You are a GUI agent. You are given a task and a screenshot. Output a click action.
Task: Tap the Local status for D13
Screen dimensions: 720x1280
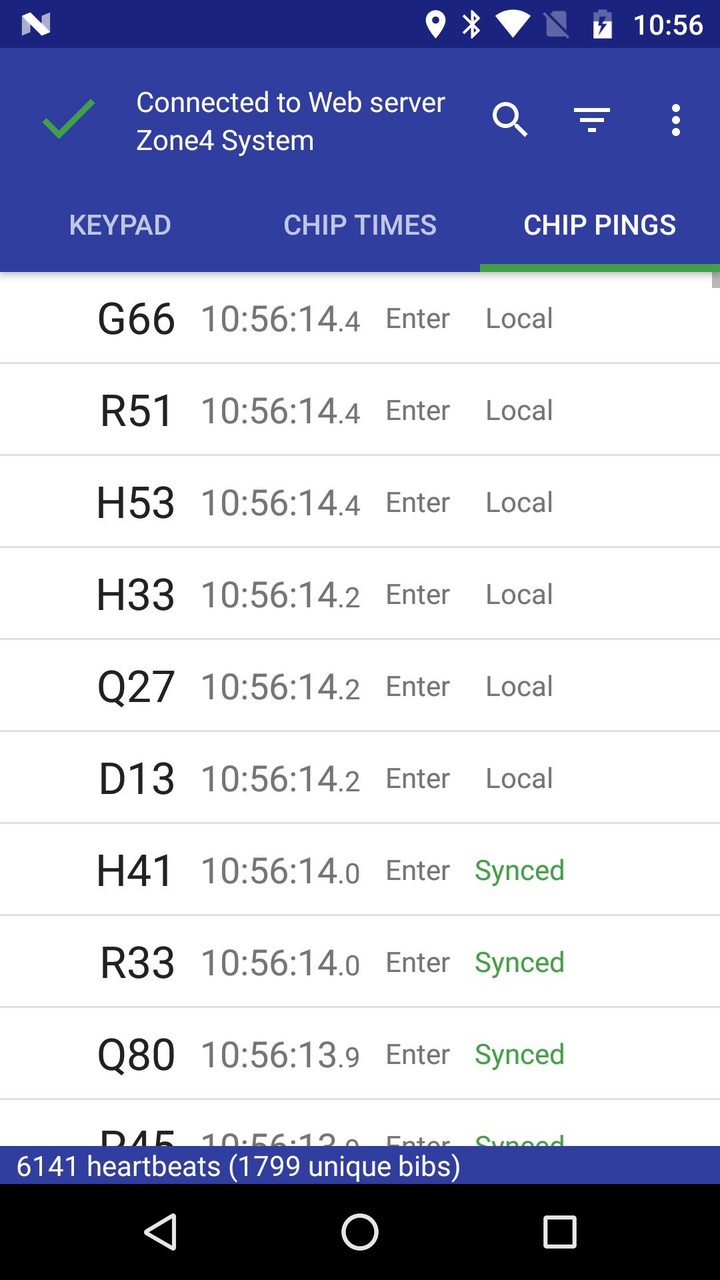pos(519,778)
